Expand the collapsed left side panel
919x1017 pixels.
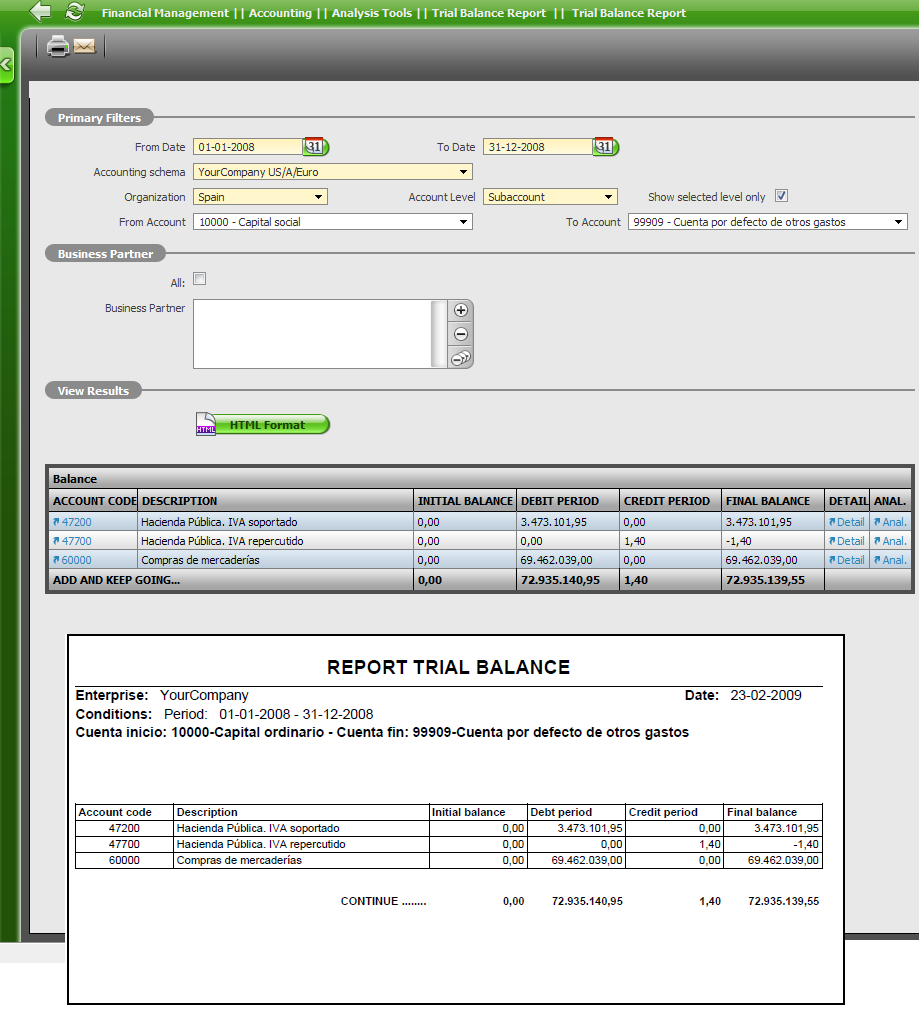6,65
